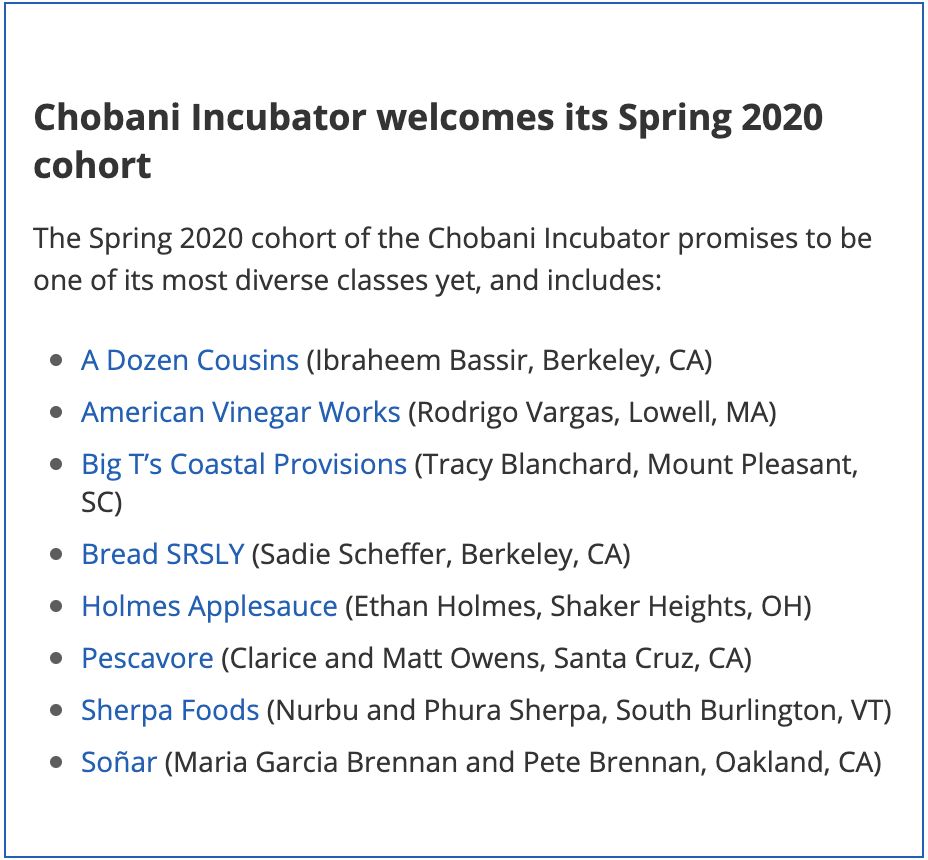
Task: Follow the American Vinegar Works link
Action: tap(241, 412)
